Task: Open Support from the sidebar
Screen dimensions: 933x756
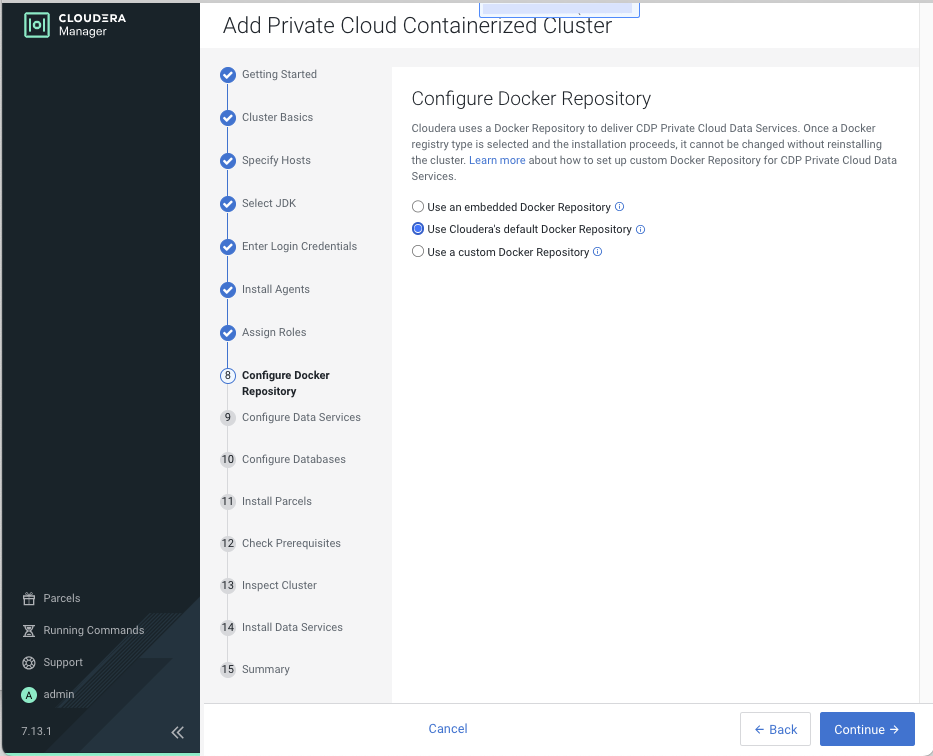Action: pyautogui.click(x=63, y=663)
